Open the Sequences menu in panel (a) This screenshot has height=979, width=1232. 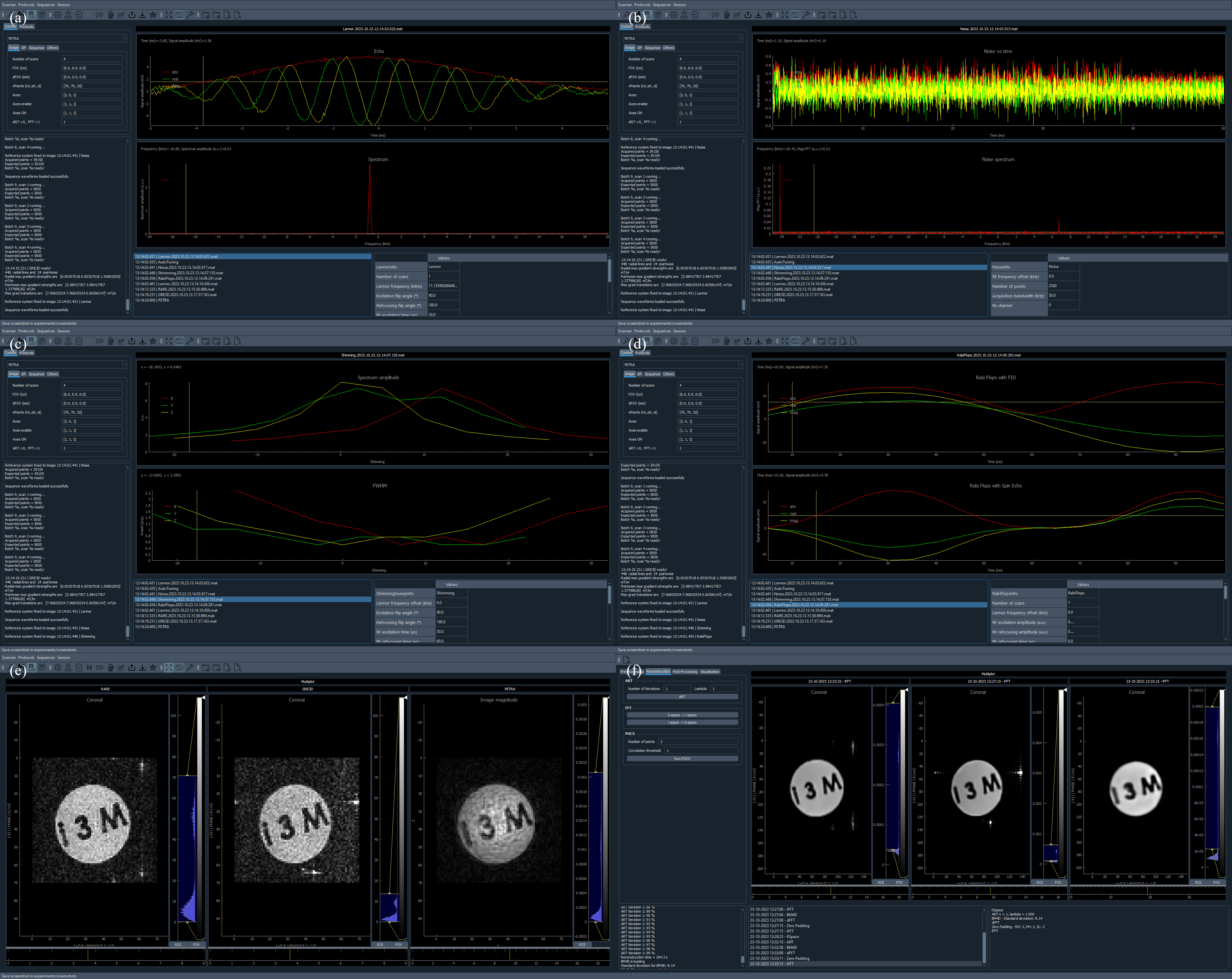tap(46, 4)
